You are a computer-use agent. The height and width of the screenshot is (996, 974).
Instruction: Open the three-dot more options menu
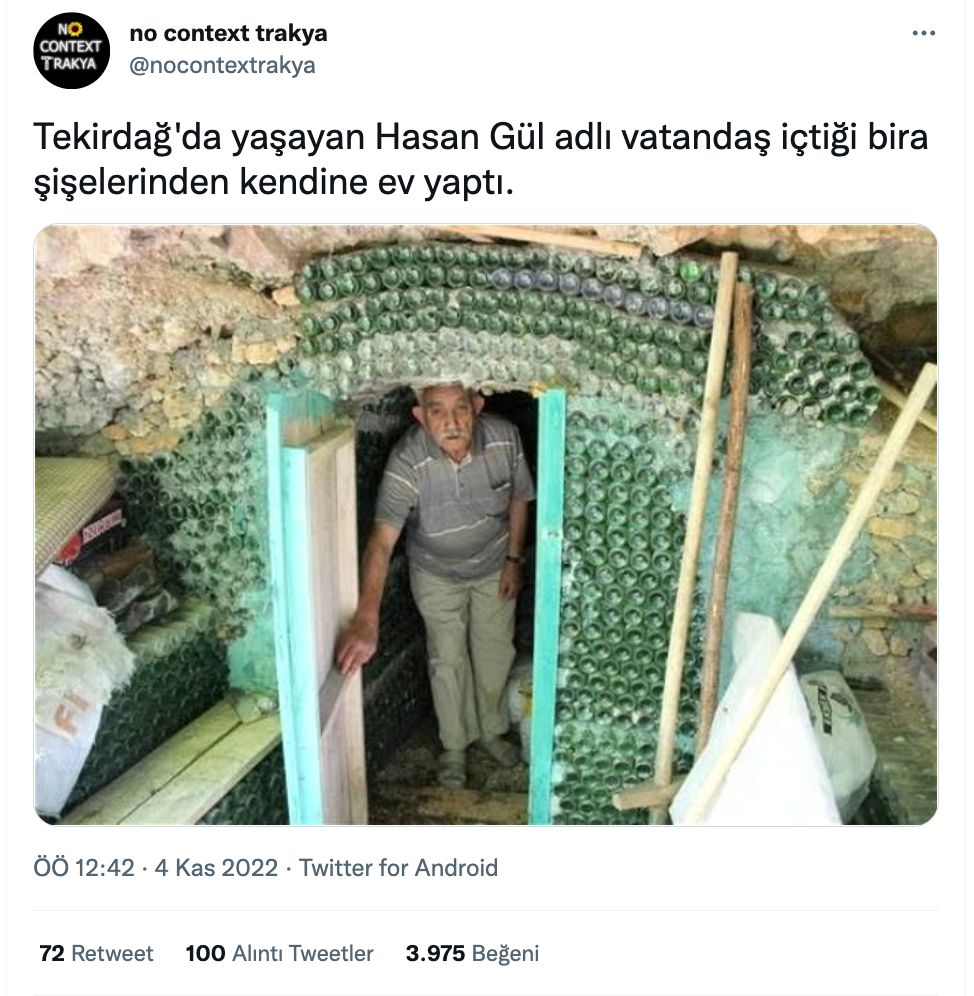click(x=923, y=33)
